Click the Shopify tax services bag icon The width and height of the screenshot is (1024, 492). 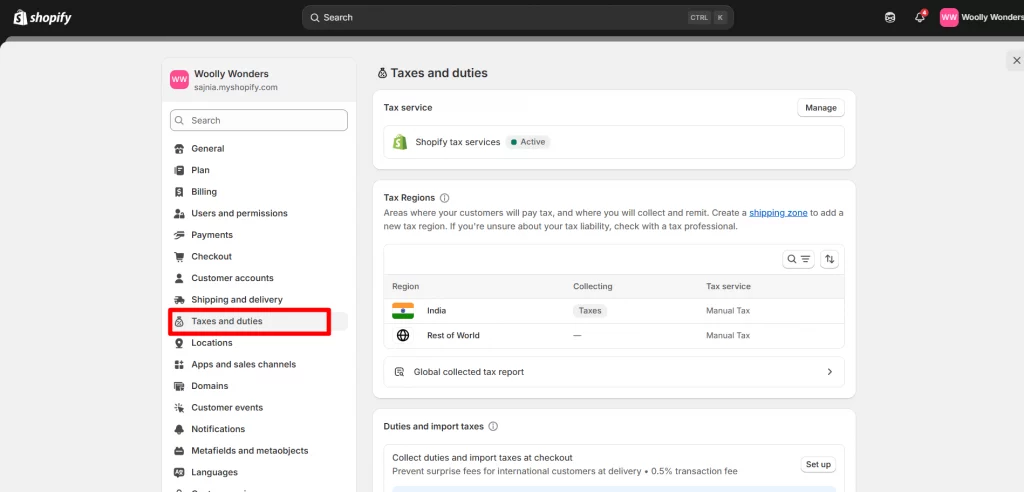click(400, 142)
